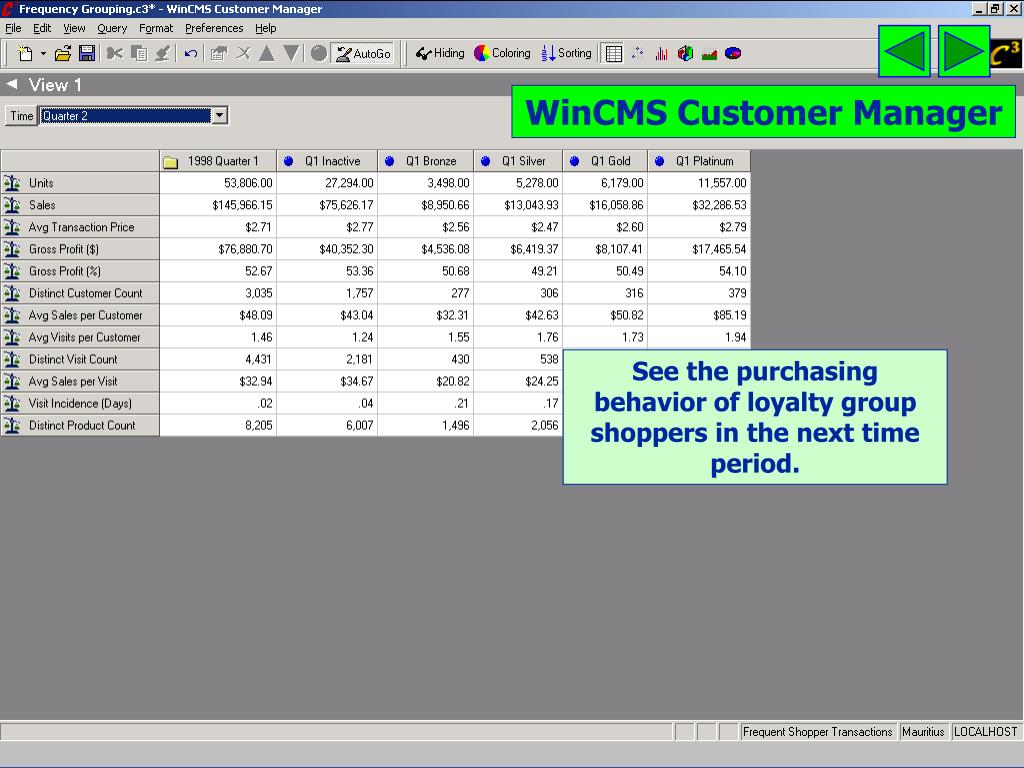
Task: Select the Q1 Silver column header
Action: point(519,161)
